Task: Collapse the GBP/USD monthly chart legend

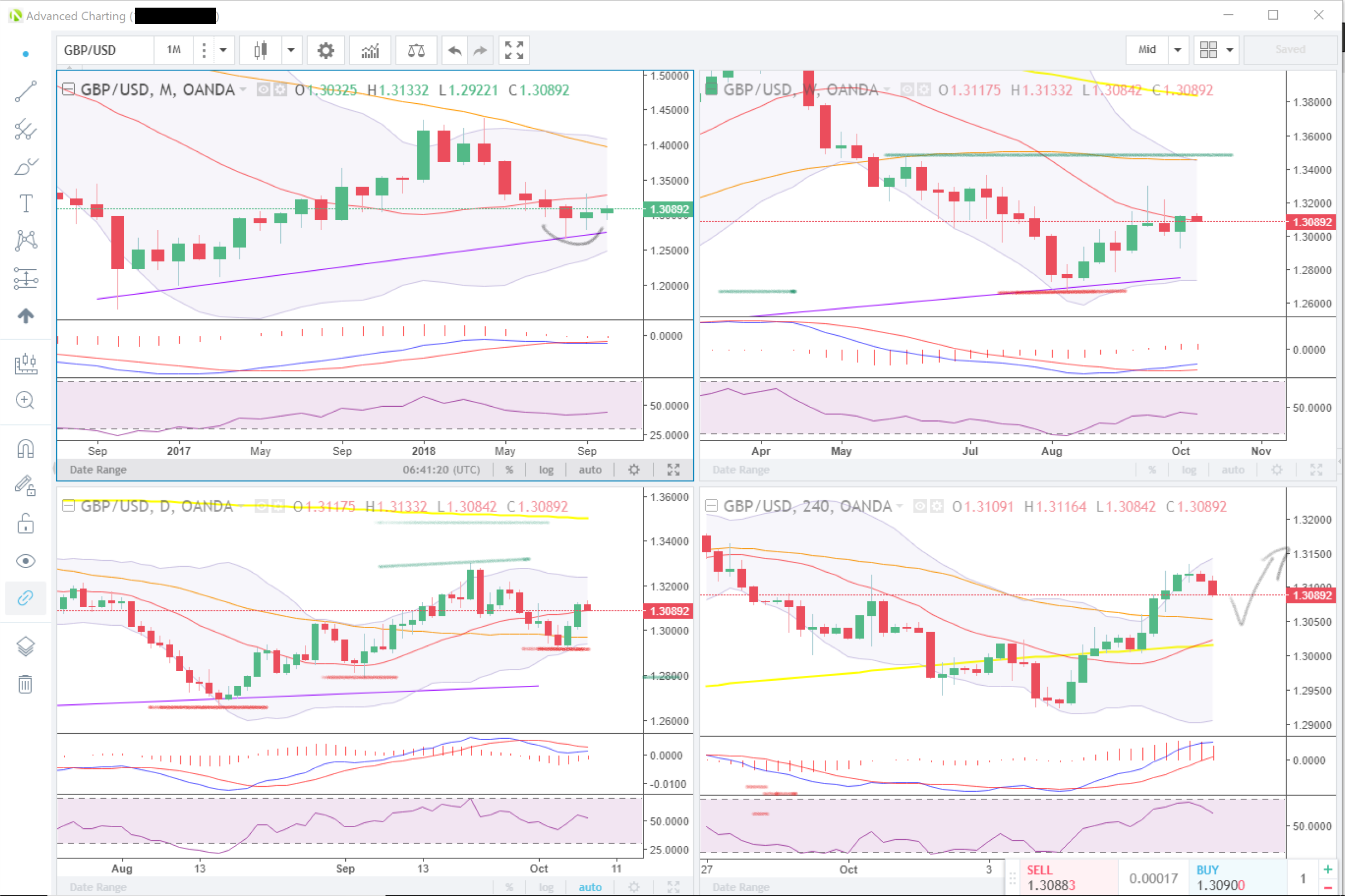Action: [x=68, y=89]
